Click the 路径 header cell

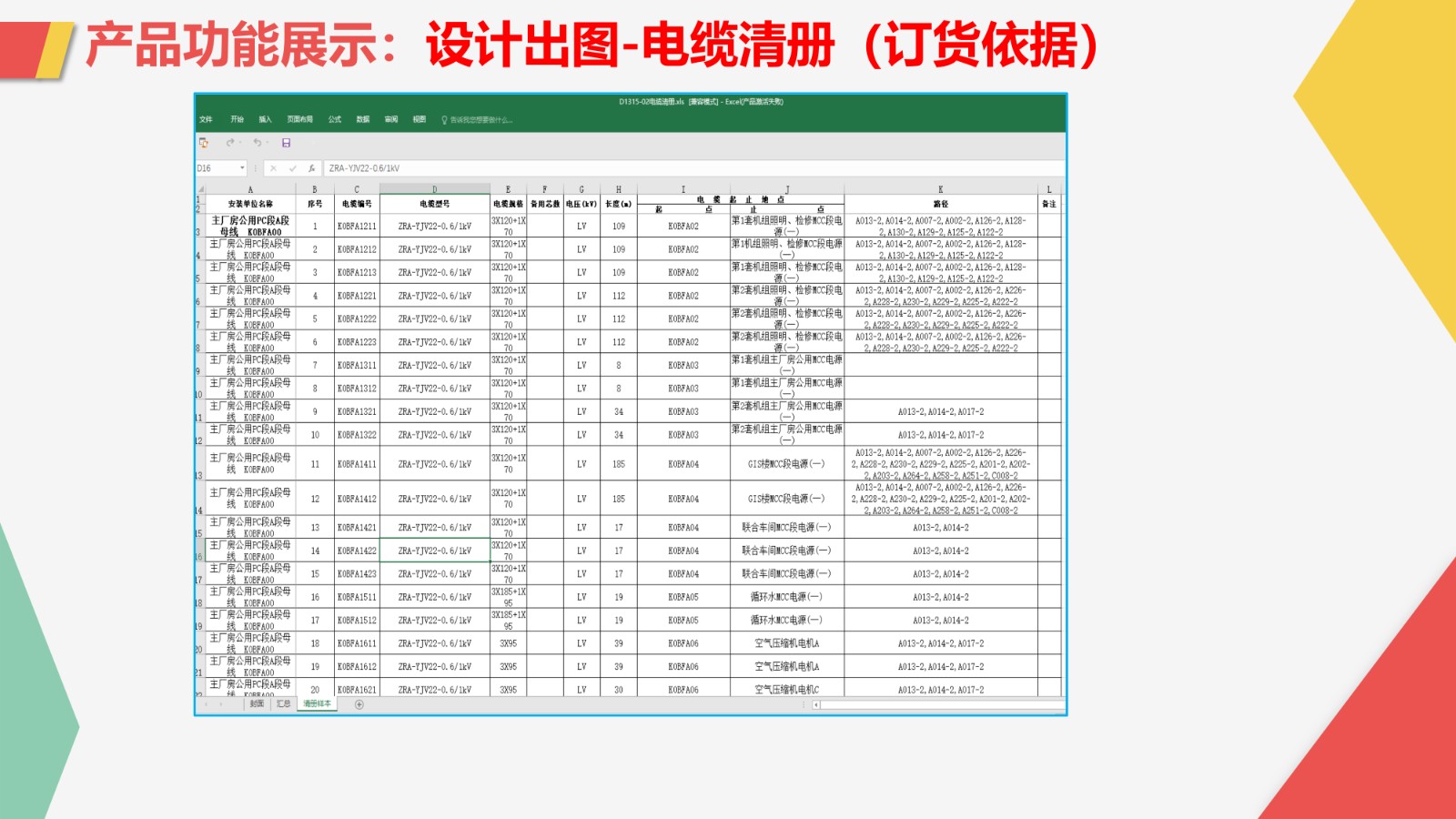click(x=941, y=204)
